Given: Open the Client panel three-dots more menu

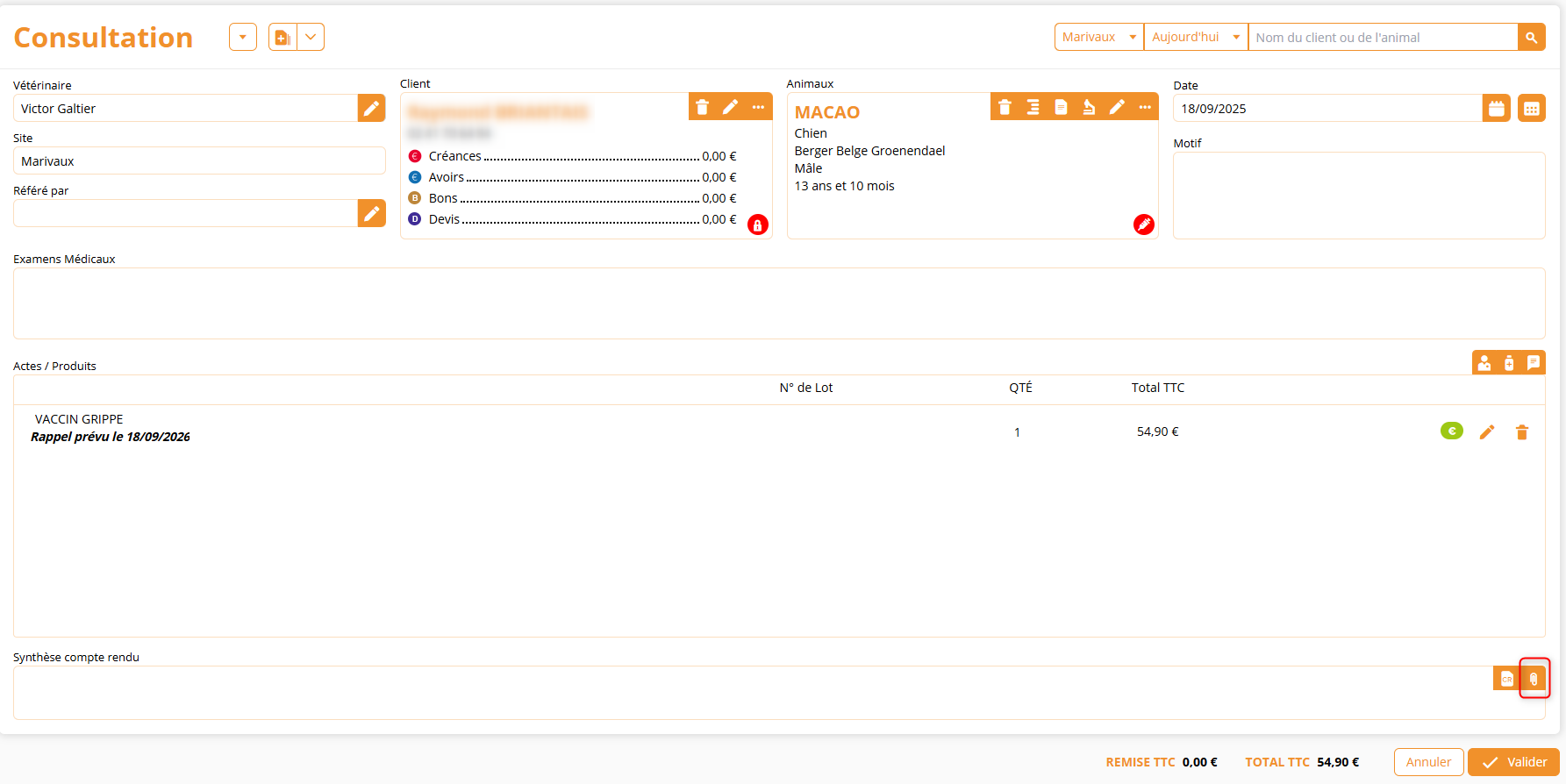Looking at the screenshot, I should 758,107.
